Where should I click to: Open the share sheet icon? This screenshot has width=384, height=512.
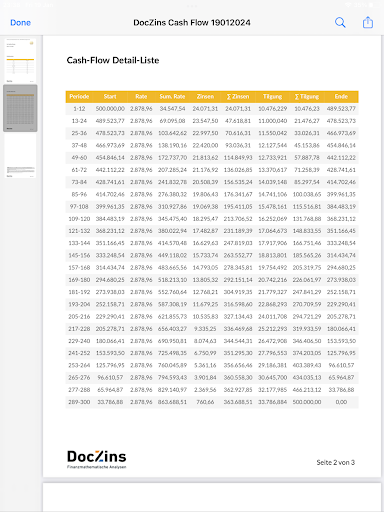pos(368,22)
